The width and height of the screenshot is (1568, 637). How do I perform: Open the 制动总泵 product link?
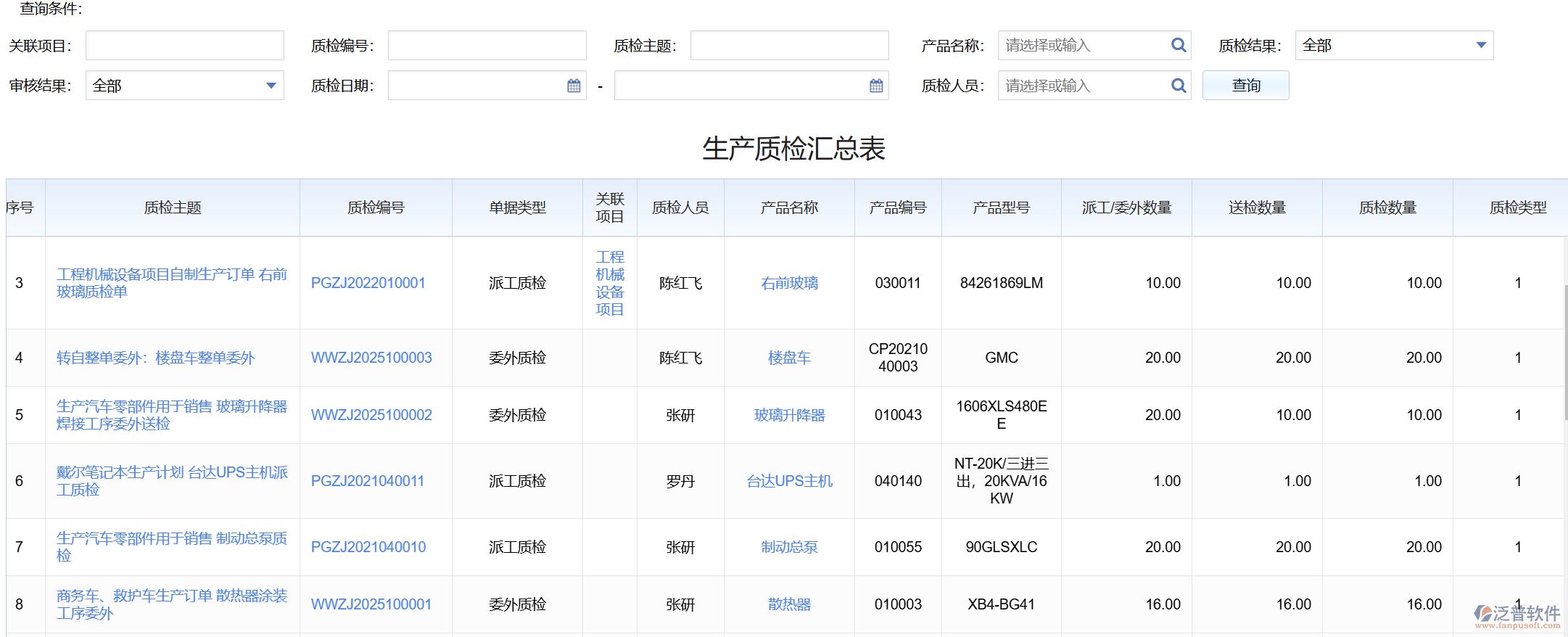789,547
